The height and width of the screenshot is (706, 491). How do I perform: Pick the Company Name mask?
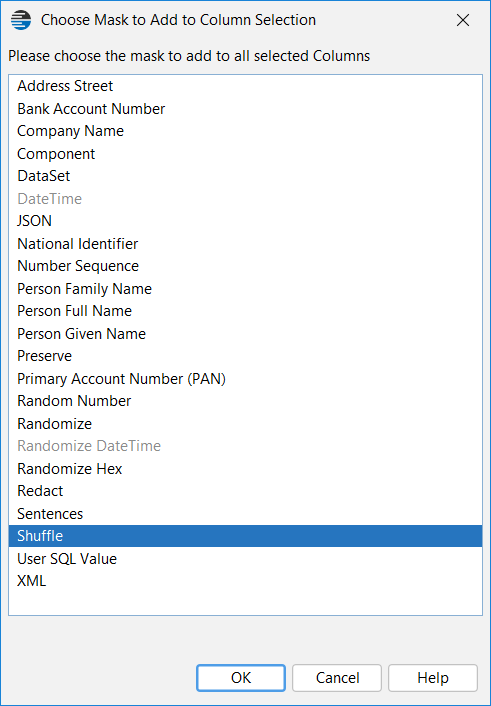245,131
